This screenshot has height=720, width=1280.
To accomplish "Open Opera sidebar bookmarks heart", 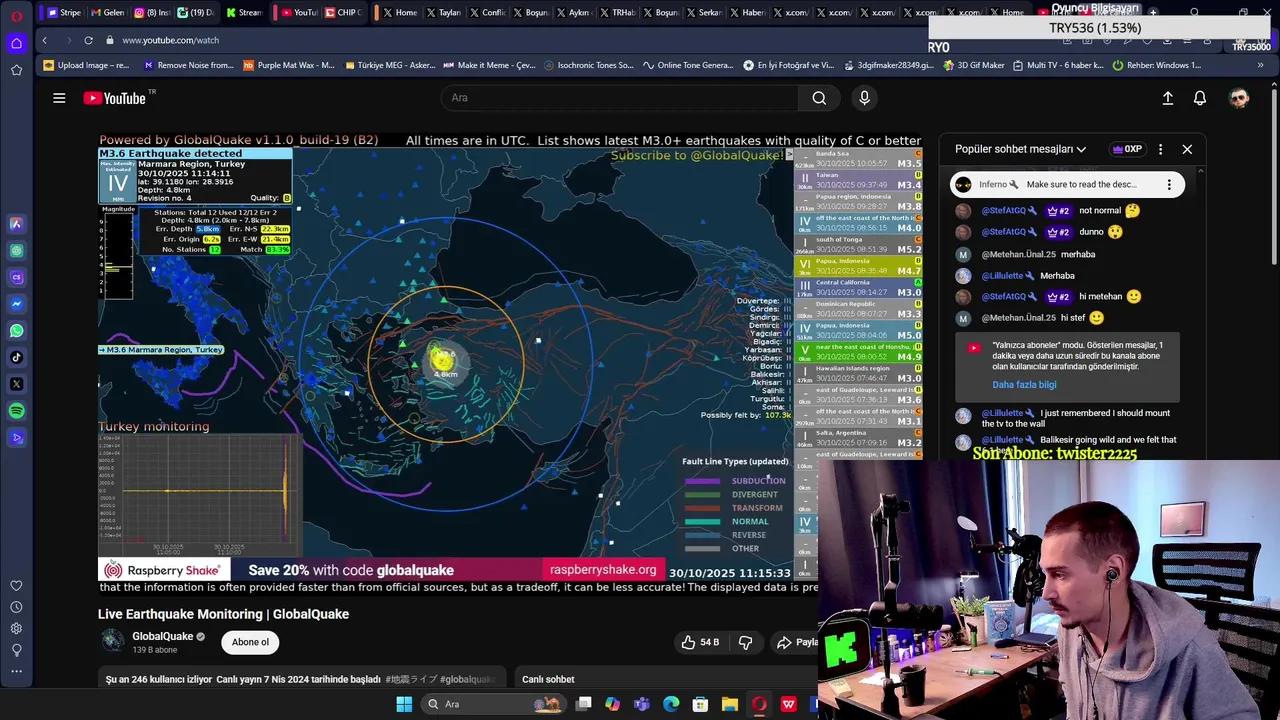I will [16, 586].
